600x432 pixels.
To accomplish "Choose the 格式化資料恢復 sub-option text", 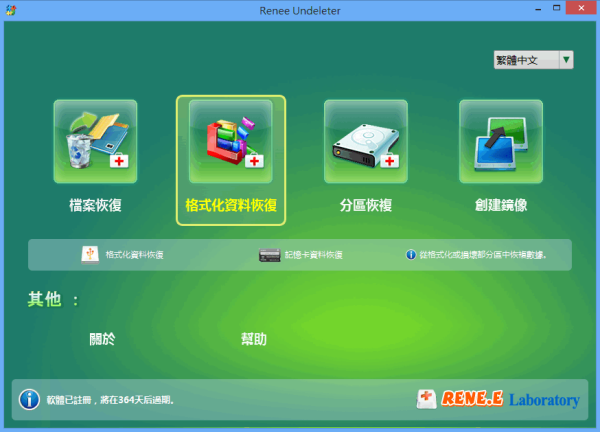I will pyautogui.click(x=134, y=255).
